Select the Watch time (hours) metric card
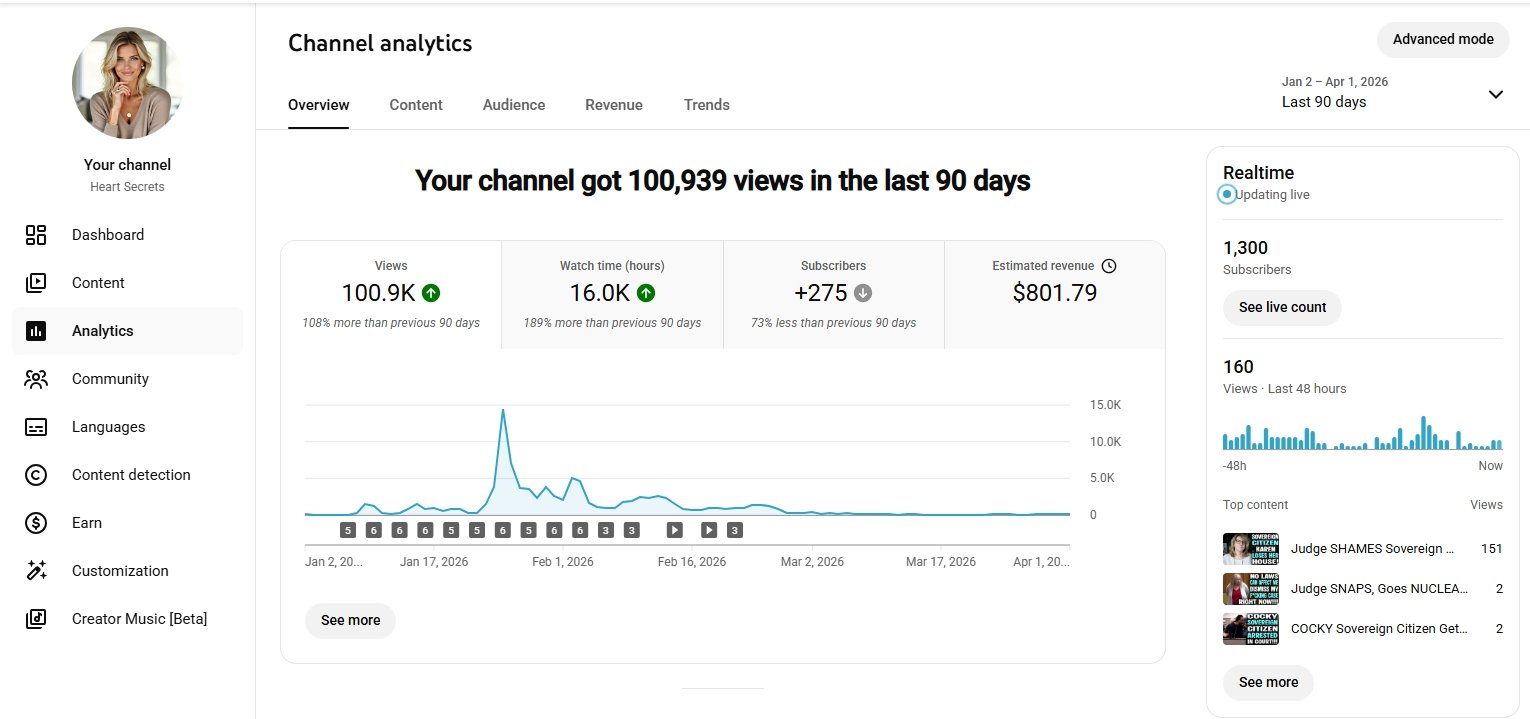The height and width of the screenshot is (719, 1530). coord(612,294)
